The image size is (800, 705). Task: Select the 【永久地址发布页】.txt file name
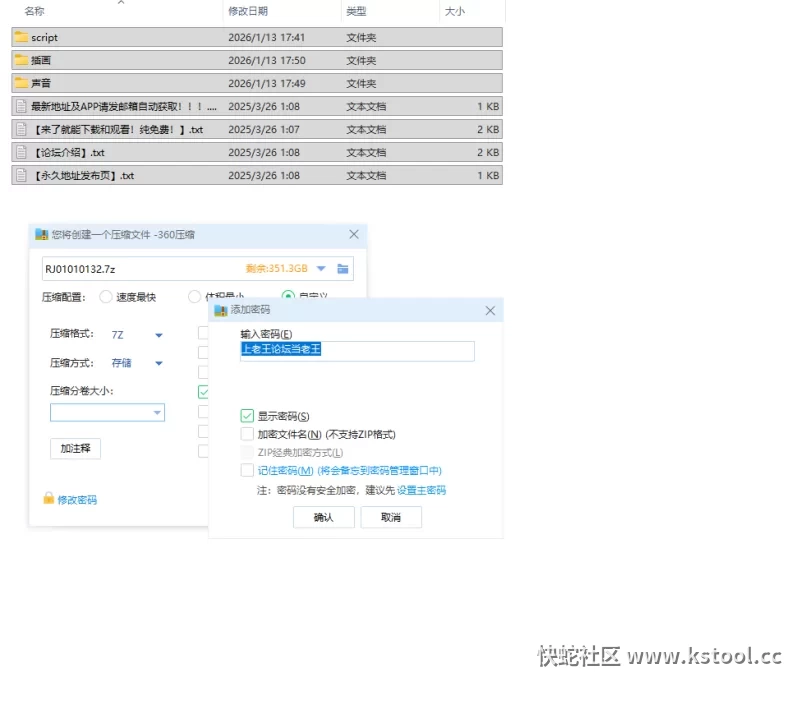[x=83, y=175]
